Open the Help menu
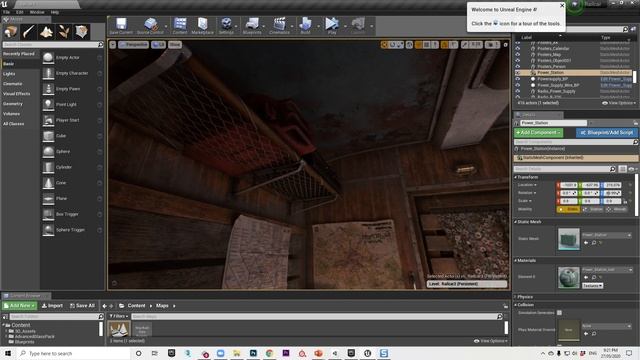The image size is (640, 360). coord(55,12)
